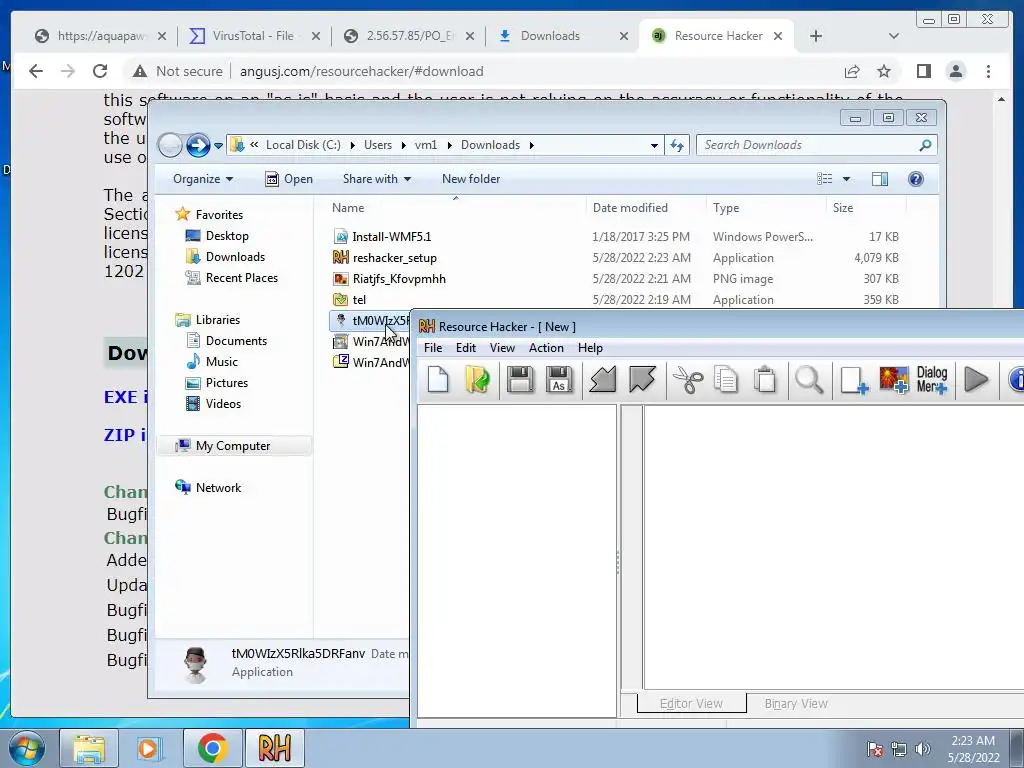This screenshot has height=768, width=1024.
Task: Expand address bar history dropdown
Action: [x=654, y=146]
